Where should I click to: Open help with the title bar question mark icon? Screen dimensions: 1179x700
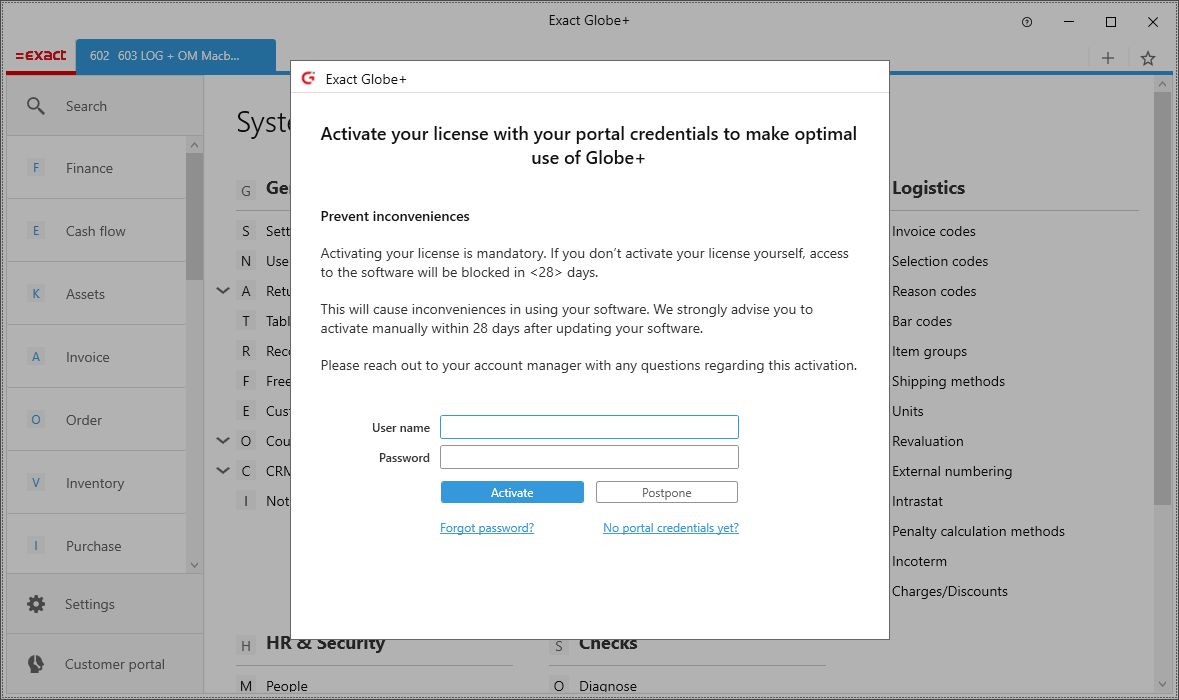pos(1026,22)
